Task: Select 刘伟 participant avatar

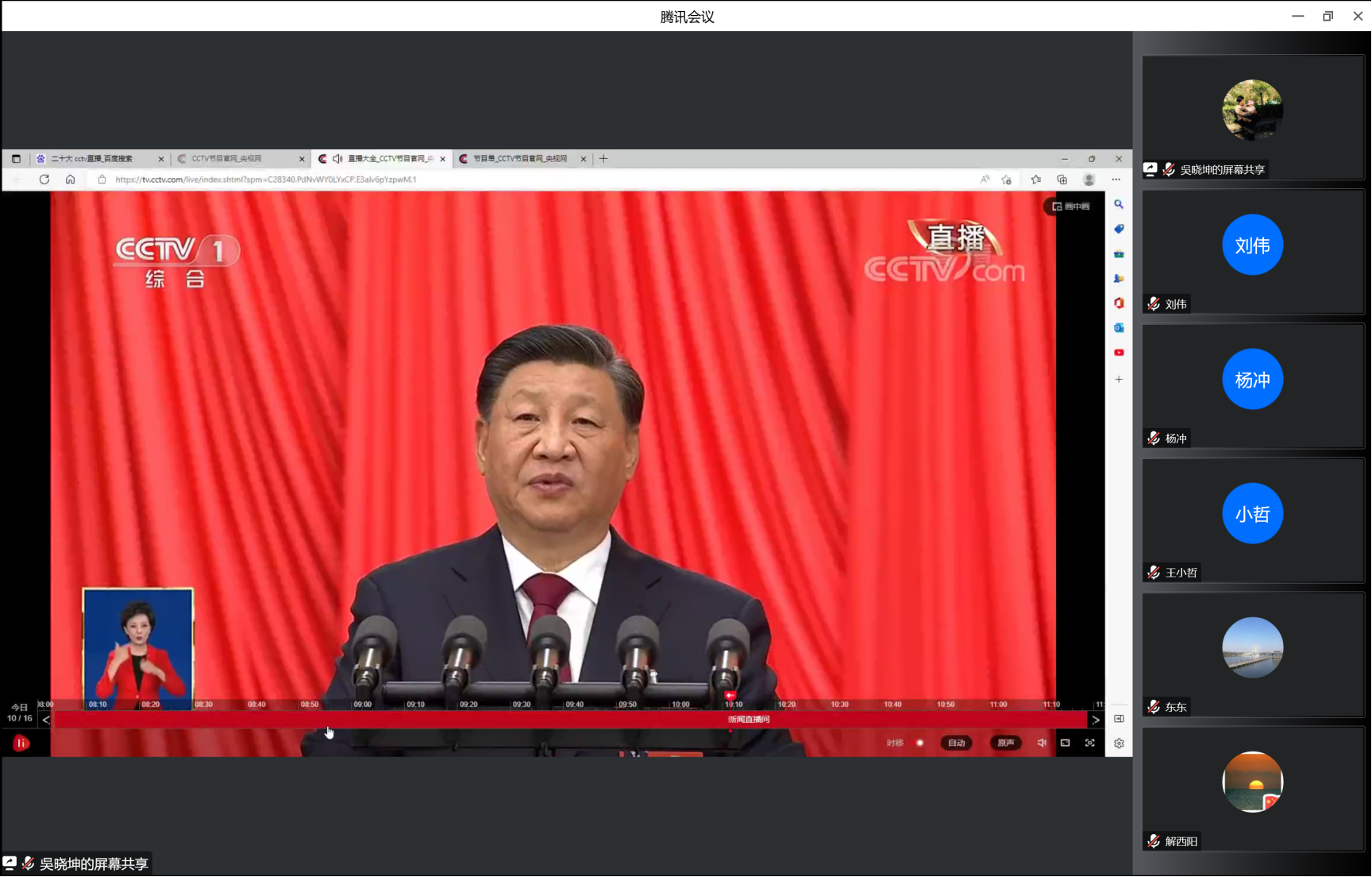Action: click(1253, 245)
